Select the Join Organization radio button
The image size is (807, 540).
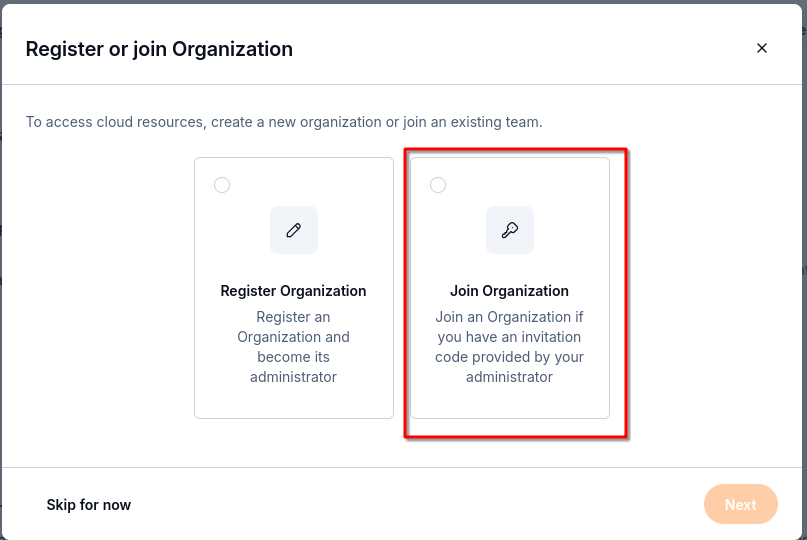click(438, 185)
